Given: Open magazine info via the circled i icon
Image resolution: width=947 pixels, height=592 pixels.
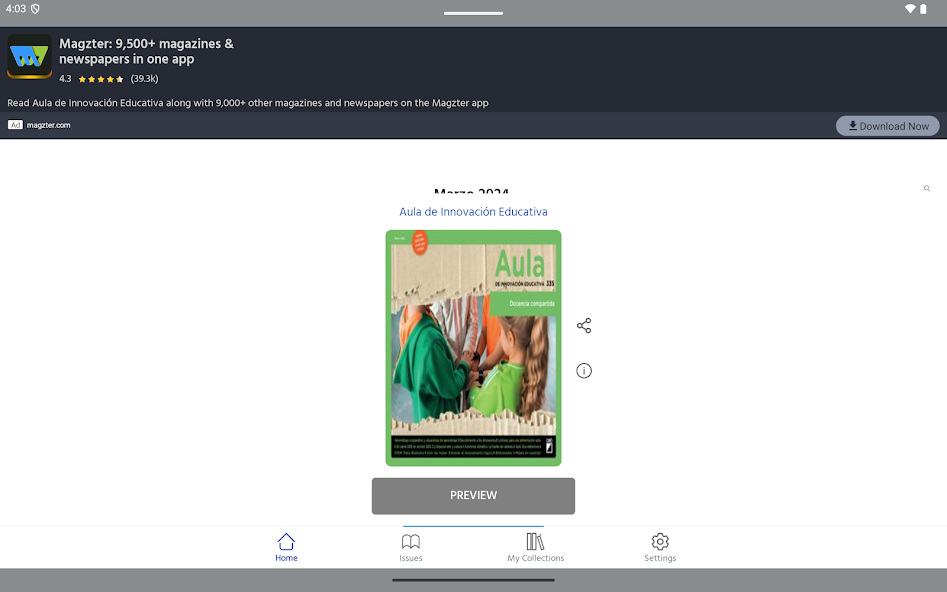Looking at the screenshot, I should click(584, 371).
